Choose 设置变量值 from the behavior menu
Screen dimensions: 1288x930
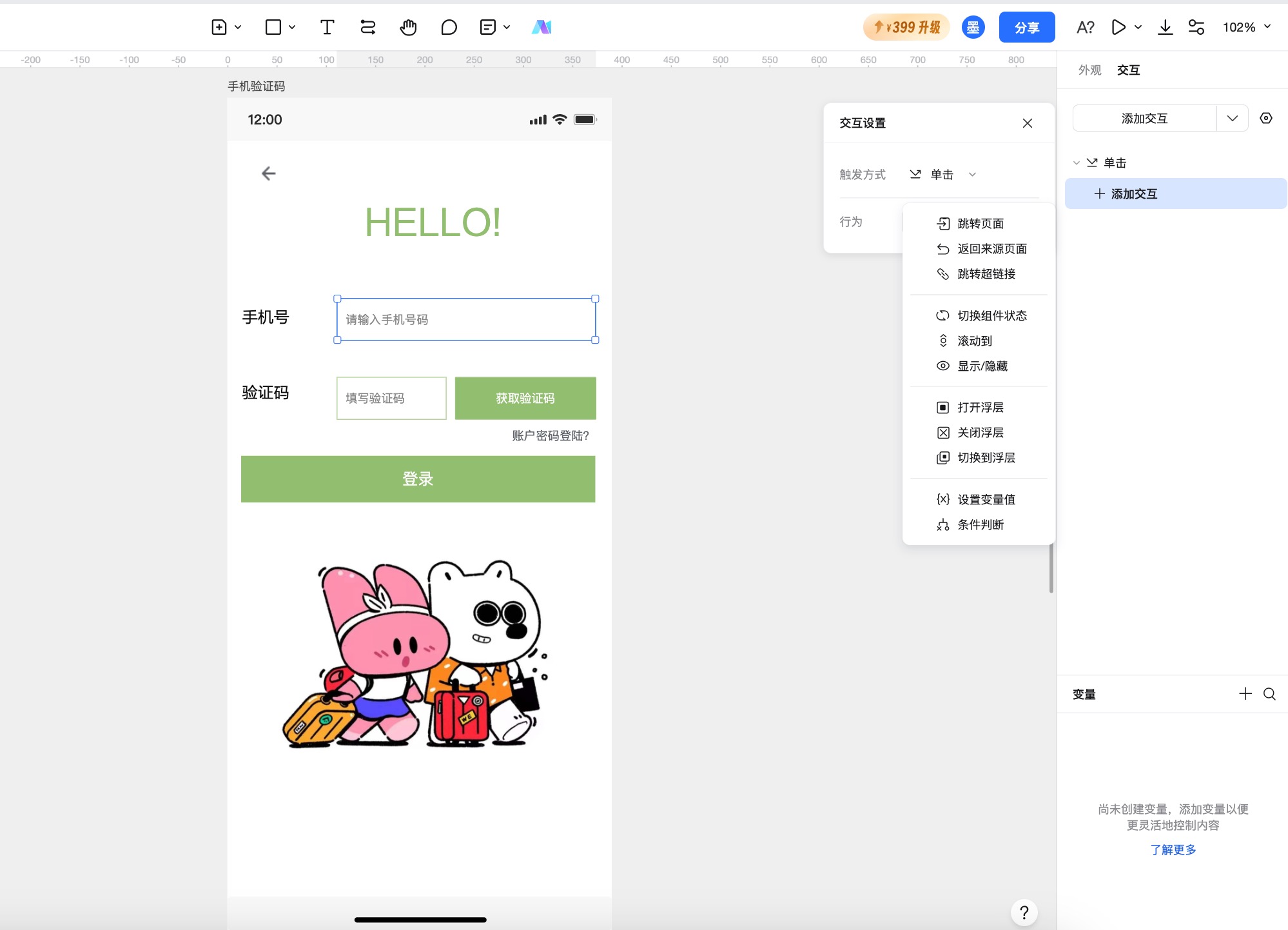pyautogui.click(x=979, y=499)
